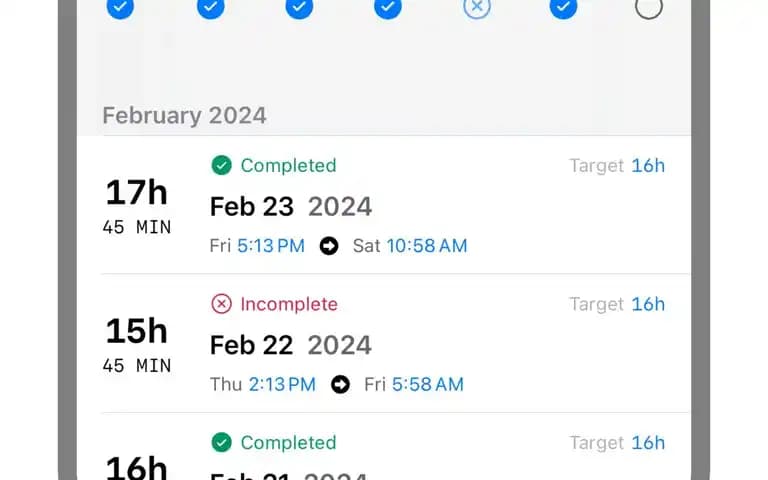Tap the blue checkmark circle left of the empty circle
Screen dimensions: 768x480
tap(563, 6)
